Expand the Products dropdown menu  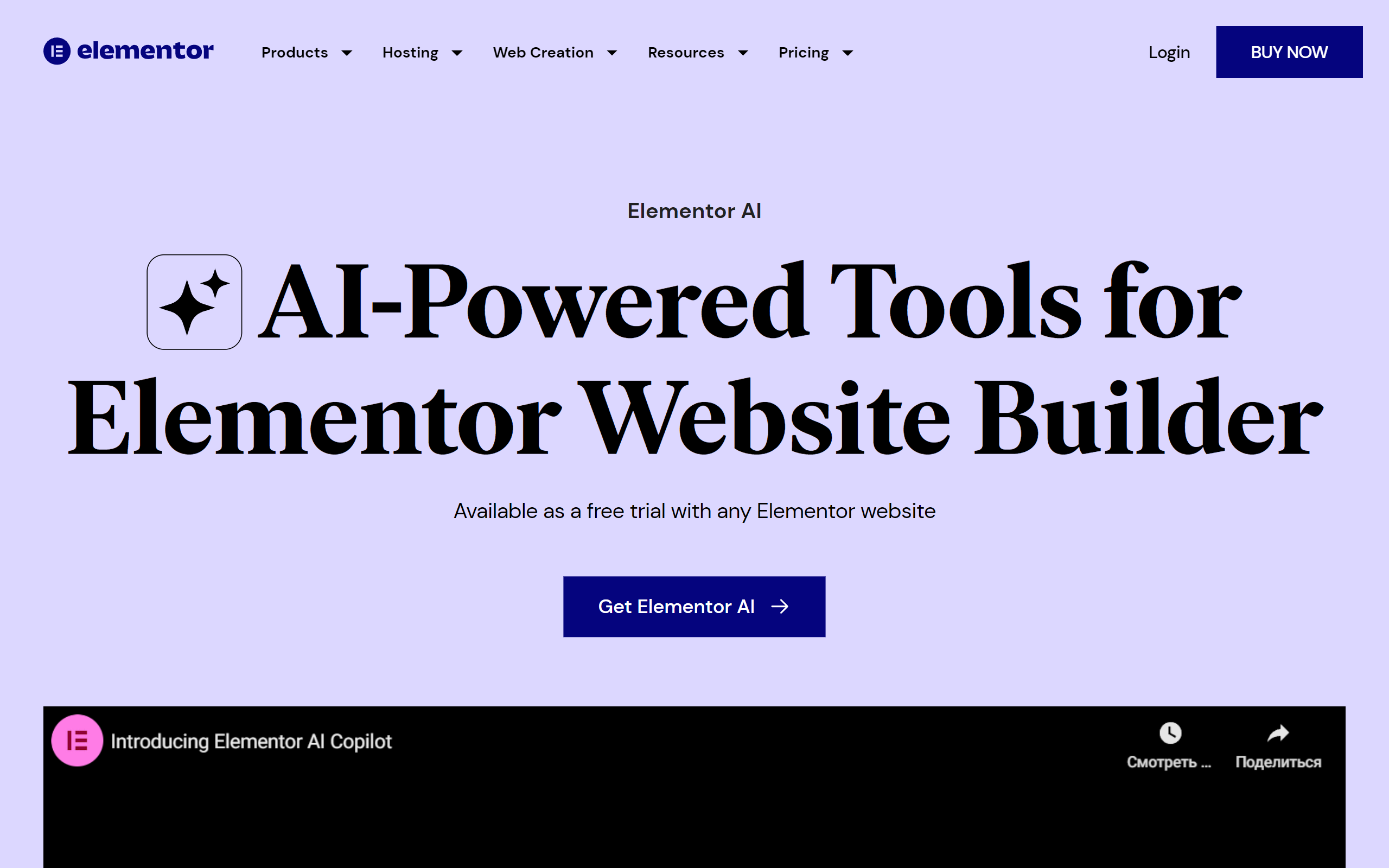click(305, 52)
